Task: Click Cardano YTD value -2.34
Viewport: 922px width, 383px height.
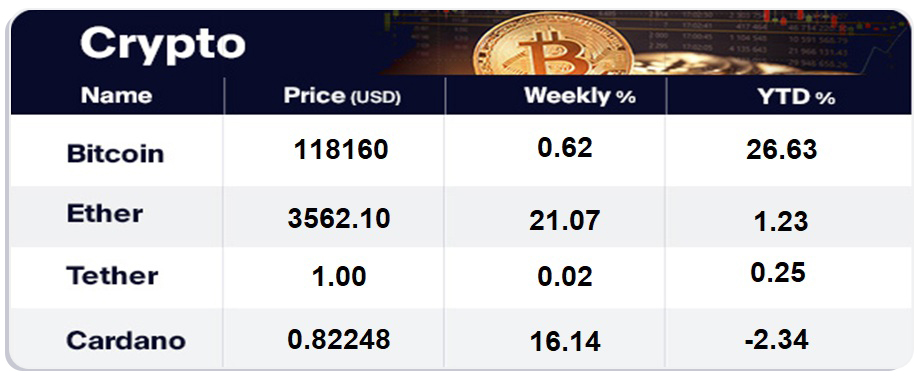Action: 776,339
